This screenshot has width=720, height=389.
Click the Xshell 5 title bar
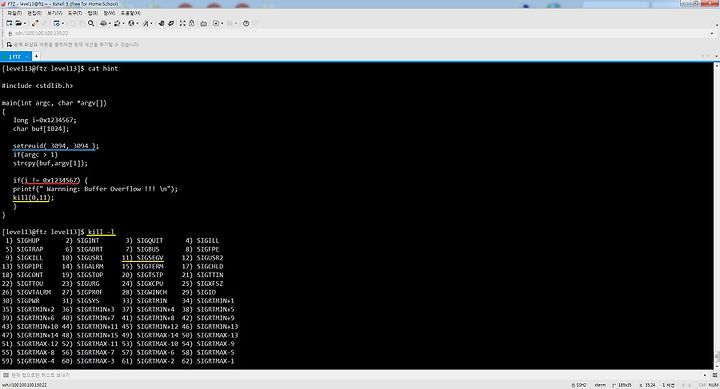[x=360, y=4]
